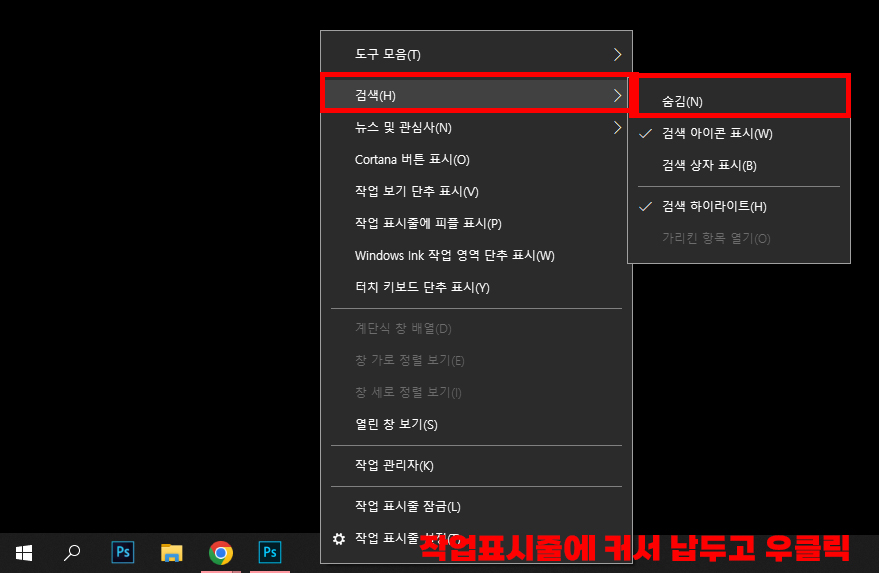This screenshot has height=573, width=879.
Task: Expand the 뉴스 및 관심사(N) submenu arrow
Action: coord(617,128)
